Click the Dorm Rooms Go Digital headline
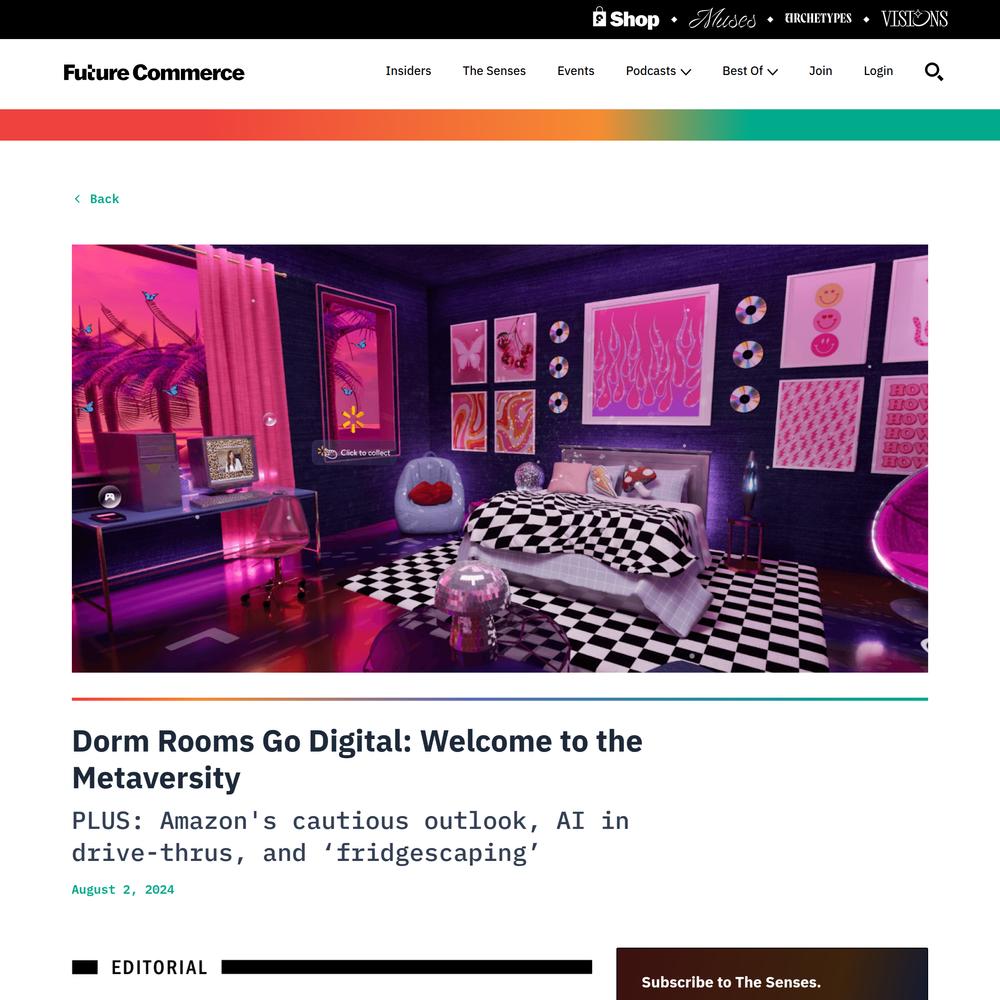 coord(357,759)
